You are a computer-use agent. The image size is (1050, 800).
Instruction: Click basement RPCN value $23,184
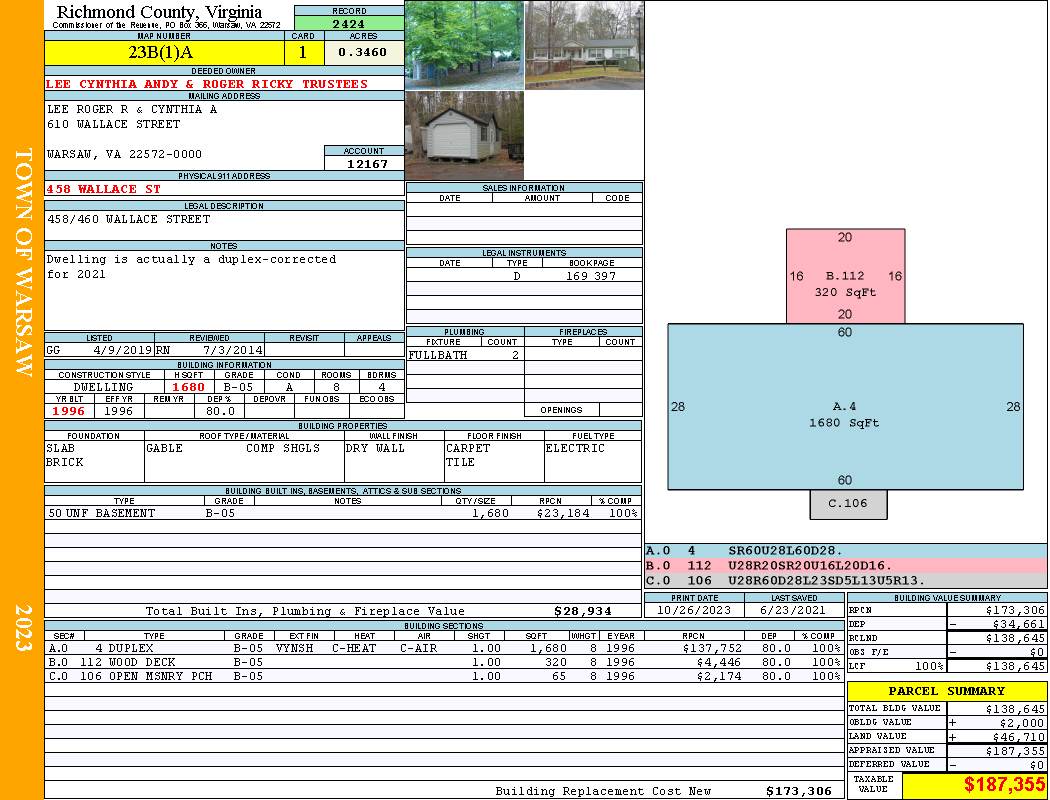point(563,513)
